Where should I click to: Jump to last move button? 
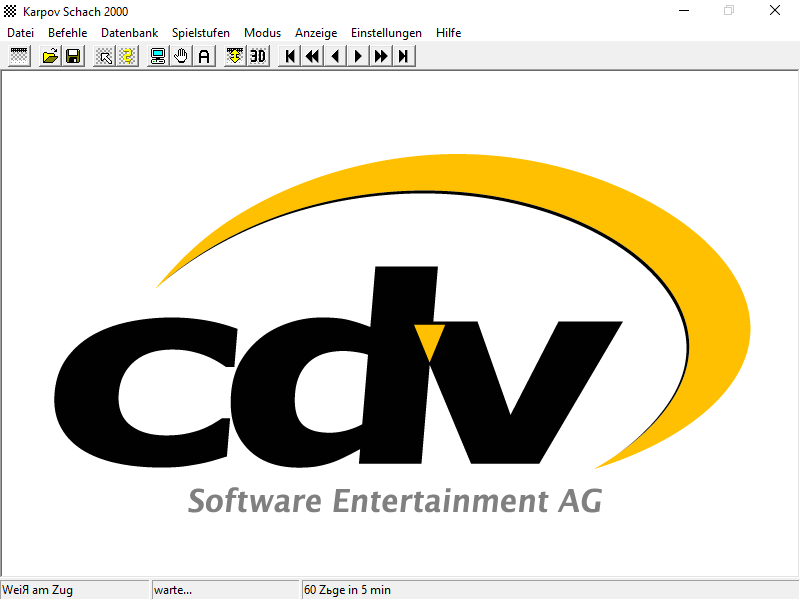404,56
